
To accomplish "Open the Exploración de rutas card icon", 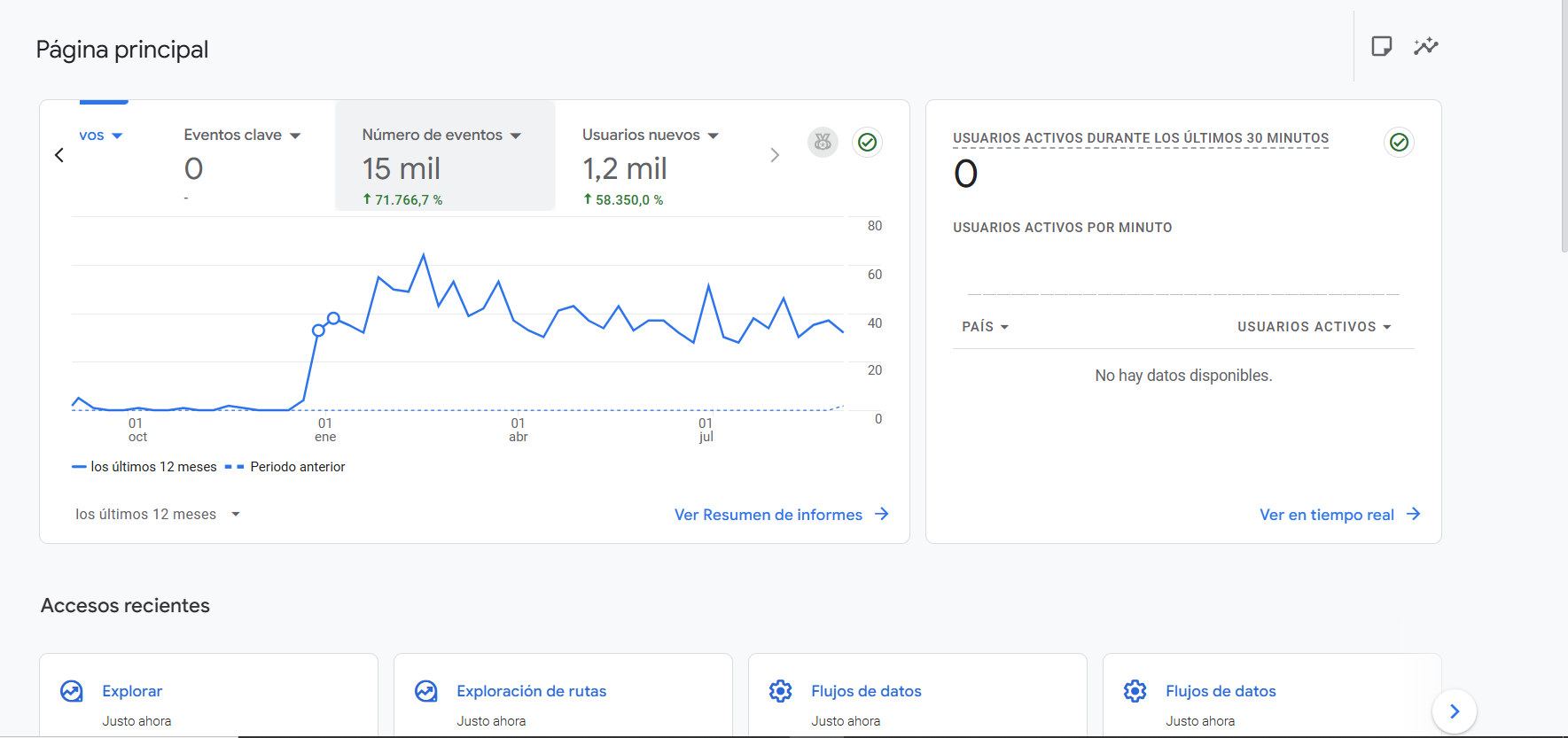I will point(426,691).
